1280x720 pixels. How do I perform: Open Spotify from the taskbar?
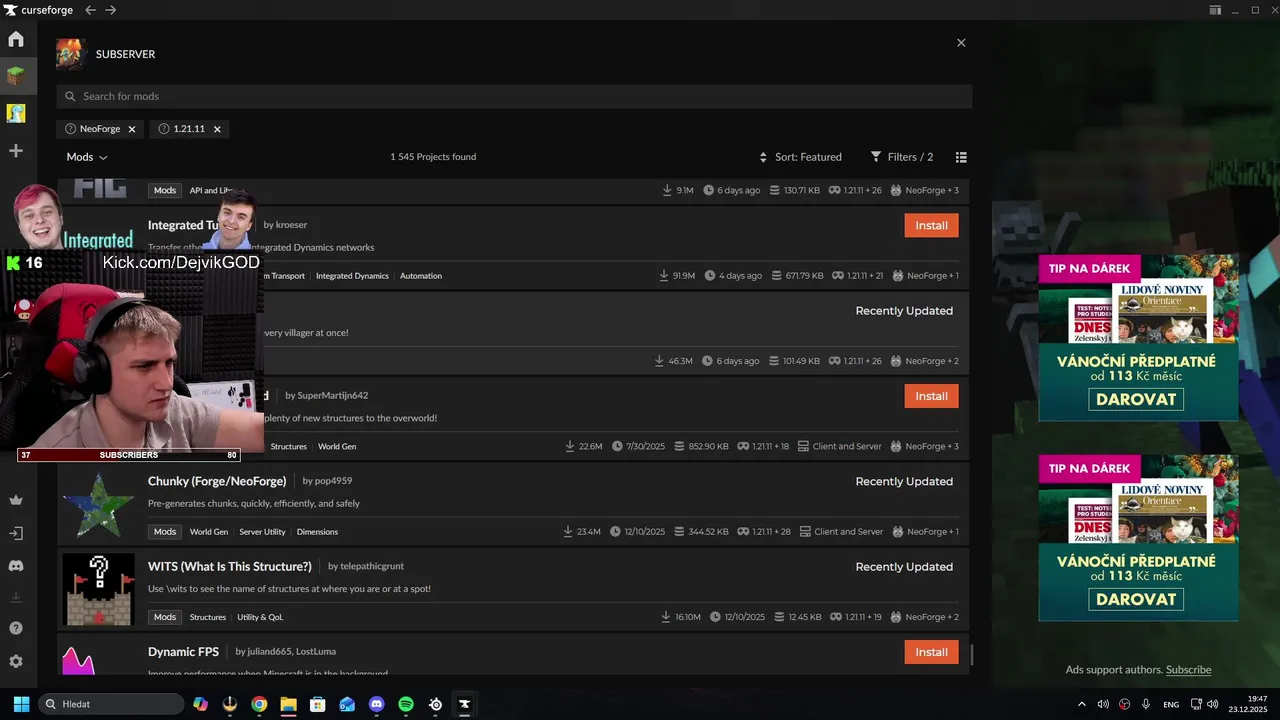tap(406, 704)
